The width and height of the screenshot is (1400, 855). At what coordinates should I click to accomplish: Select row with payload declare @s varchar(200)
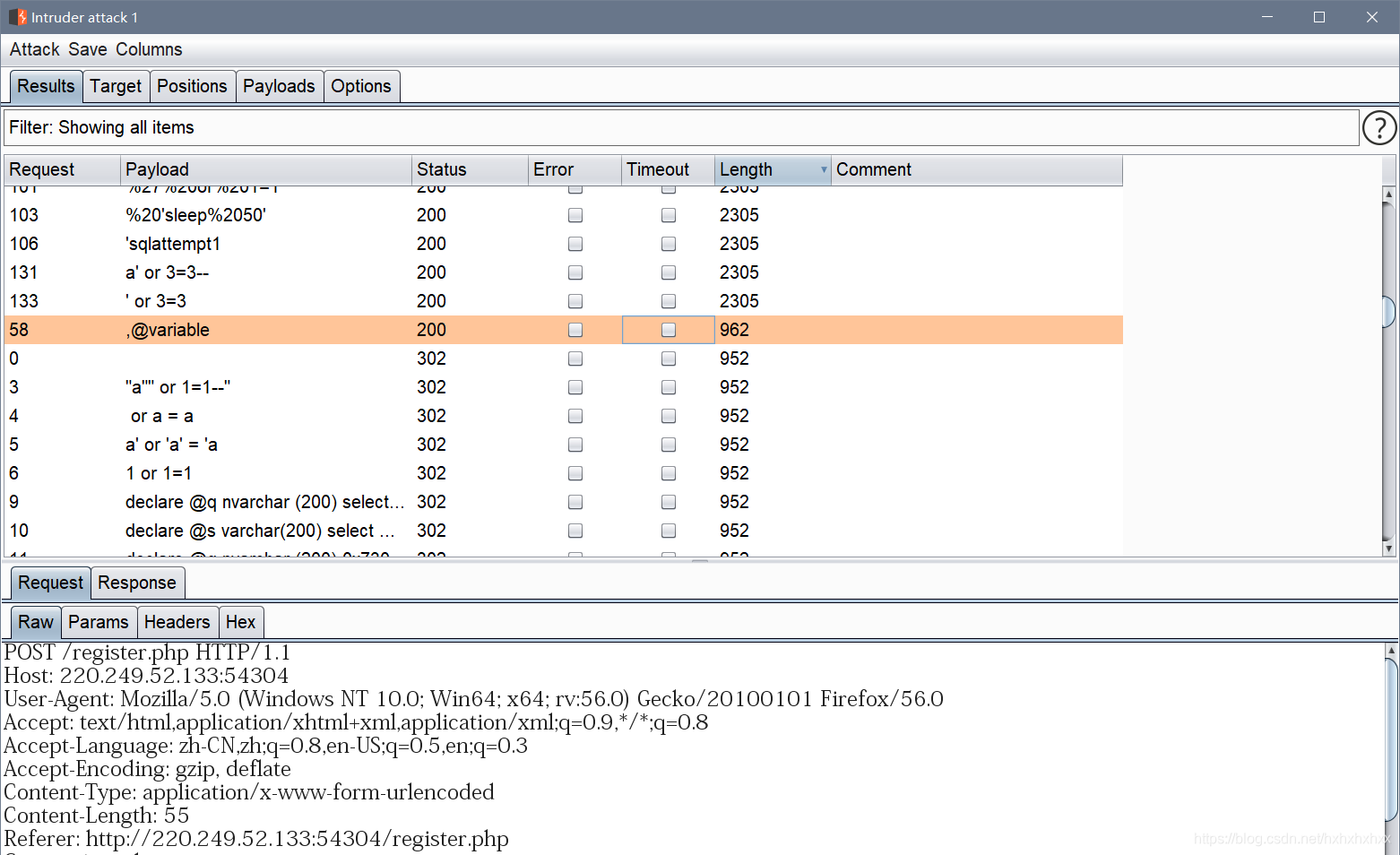pyautogui.click(x=564, y=531)
